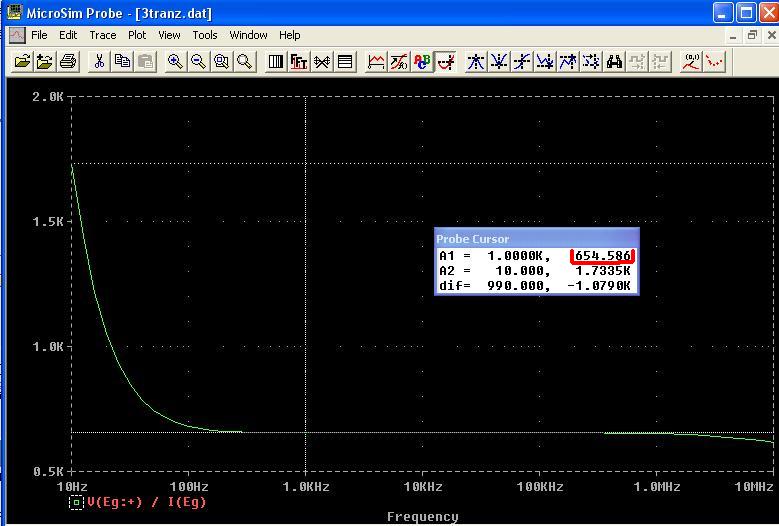Click the 100Hz x-axis label

tap(189, 487)
